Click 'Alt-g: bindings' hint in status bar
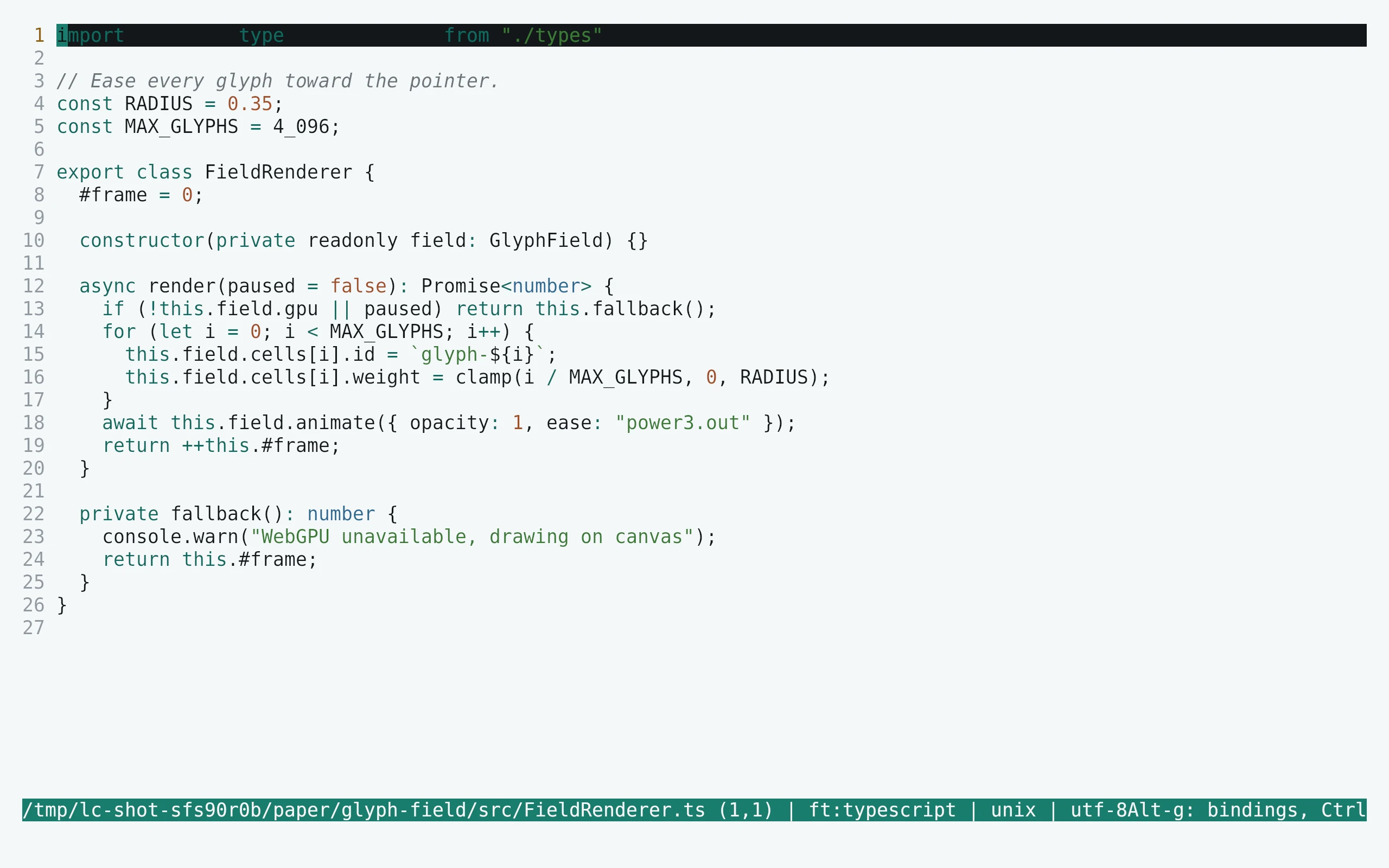This screenshot has height=868, width=1389. pos(1213,810)
